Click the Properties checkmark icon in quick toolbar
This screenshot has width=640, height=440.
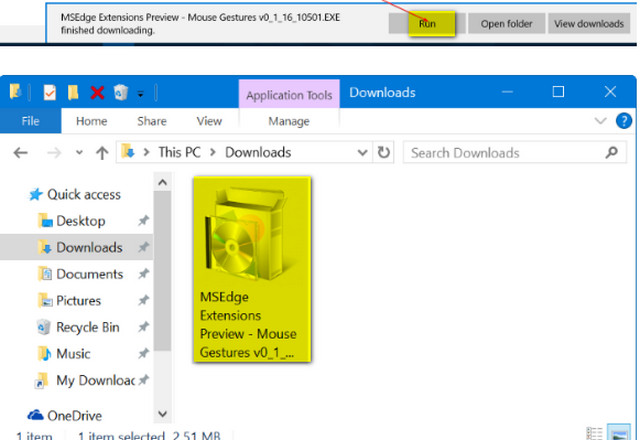[49, 92]
